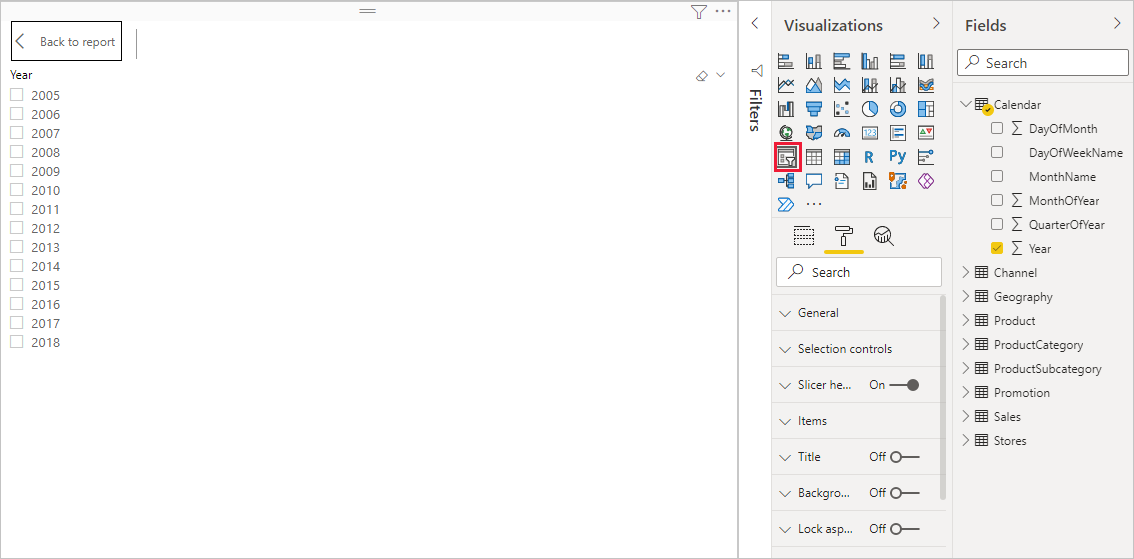Select the Funnel chart visualization
1134x559 pixels.
point(814,109)
